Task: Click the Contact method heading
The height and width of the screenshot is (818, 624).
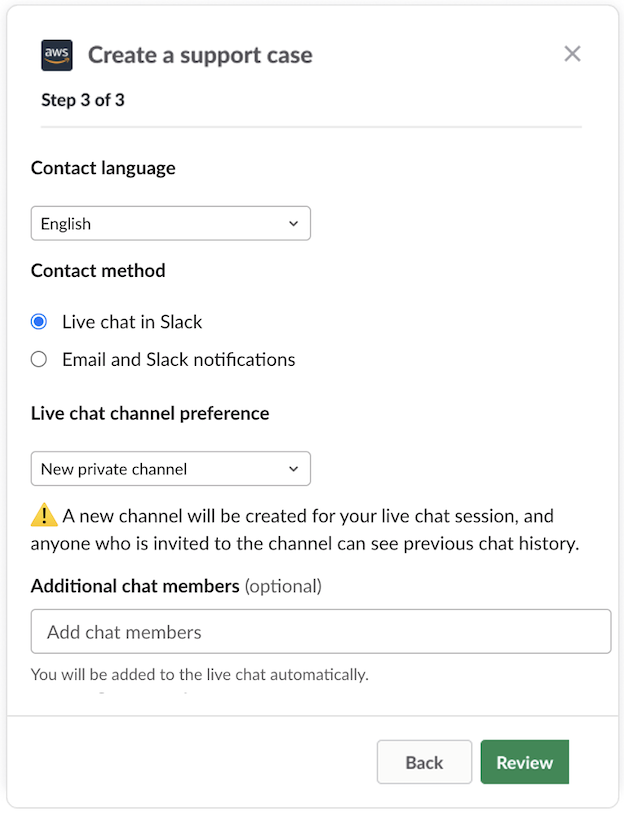Action: tap(98, 270)
